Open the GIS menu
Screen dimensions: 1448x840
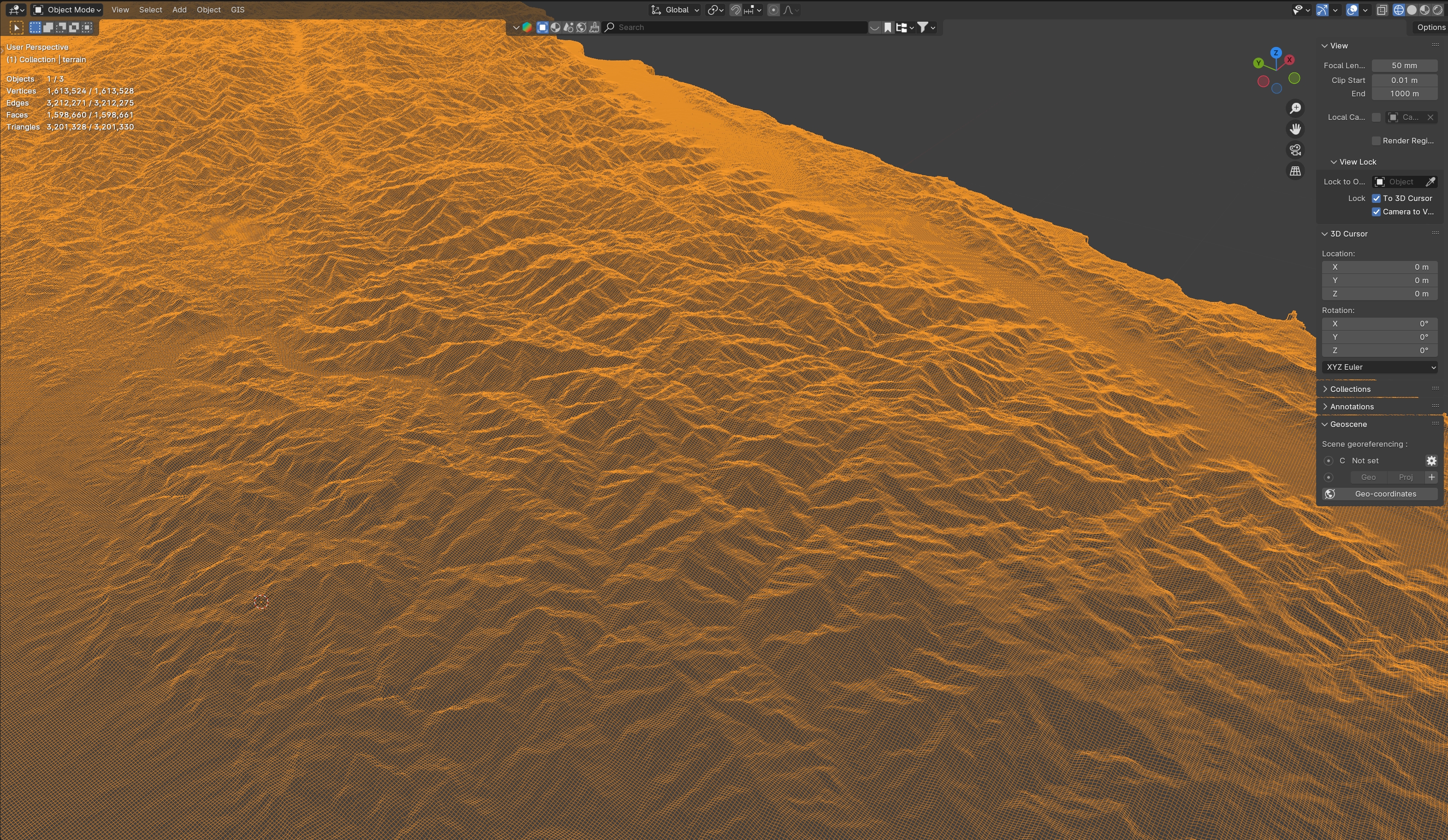(237, 10)
